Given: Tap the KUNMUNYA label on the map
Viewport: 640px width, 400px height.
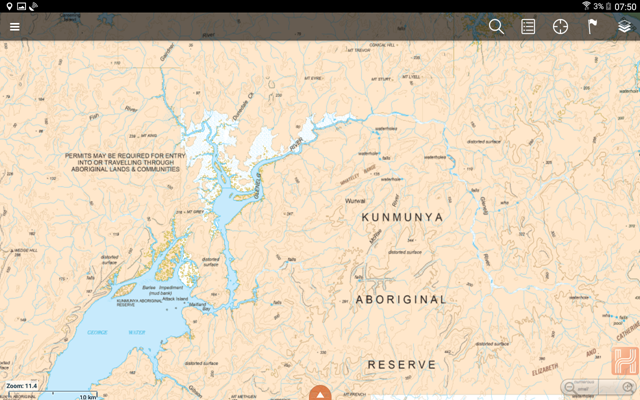Looking at the screenshot, I should [x=402, y=217].
